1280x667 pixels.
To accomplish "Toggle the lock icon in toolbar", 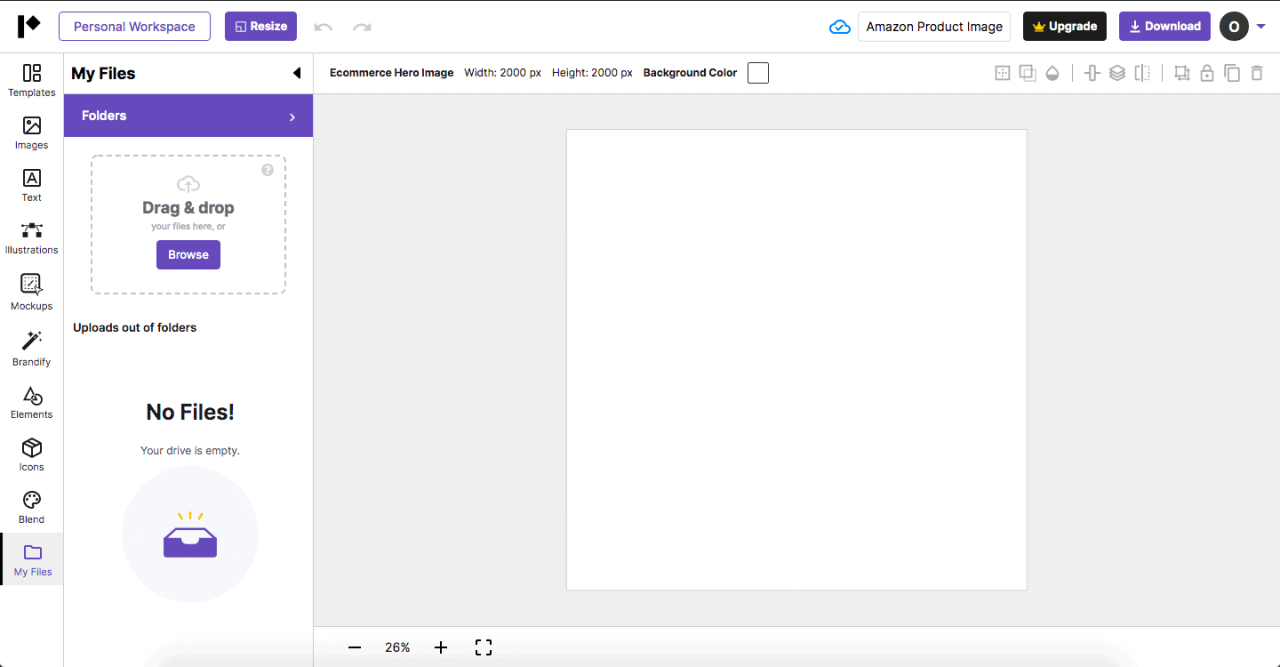I will click(1207, 73).
